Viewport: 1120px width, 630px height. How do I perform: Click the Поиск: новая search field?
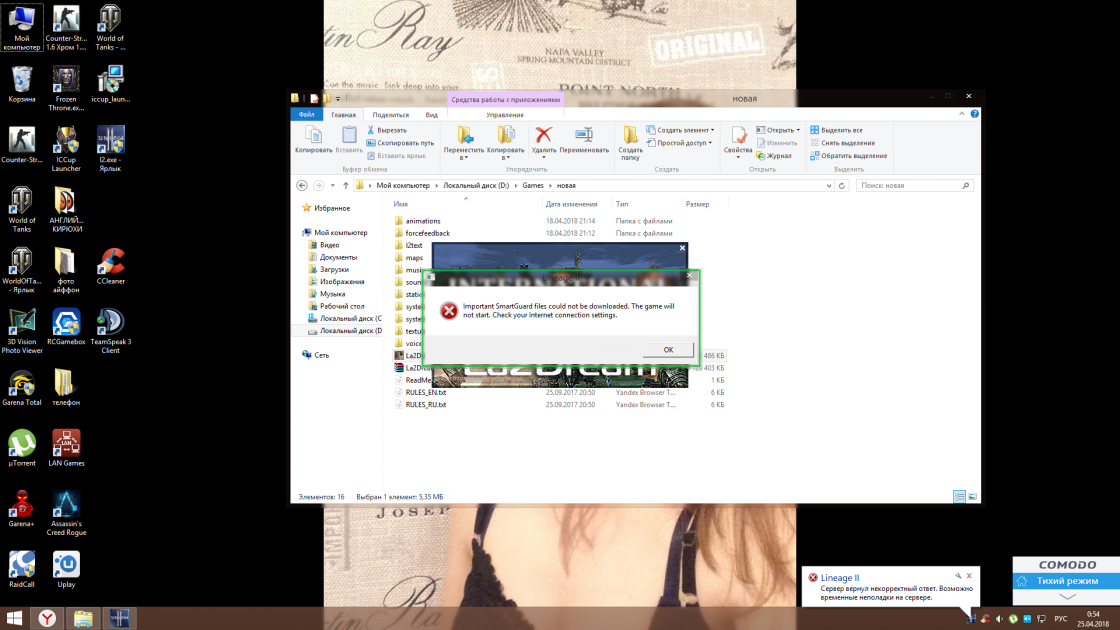point(912,185)
